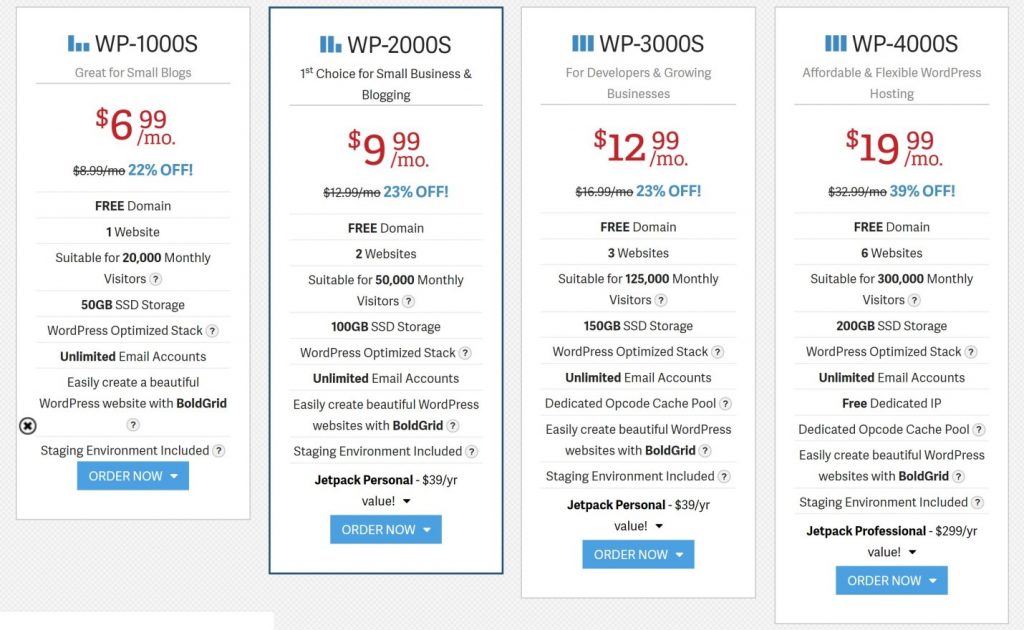Select the WP-2000S plan heading
This screenshot has width=1024, height=630.
click(386, 44)
